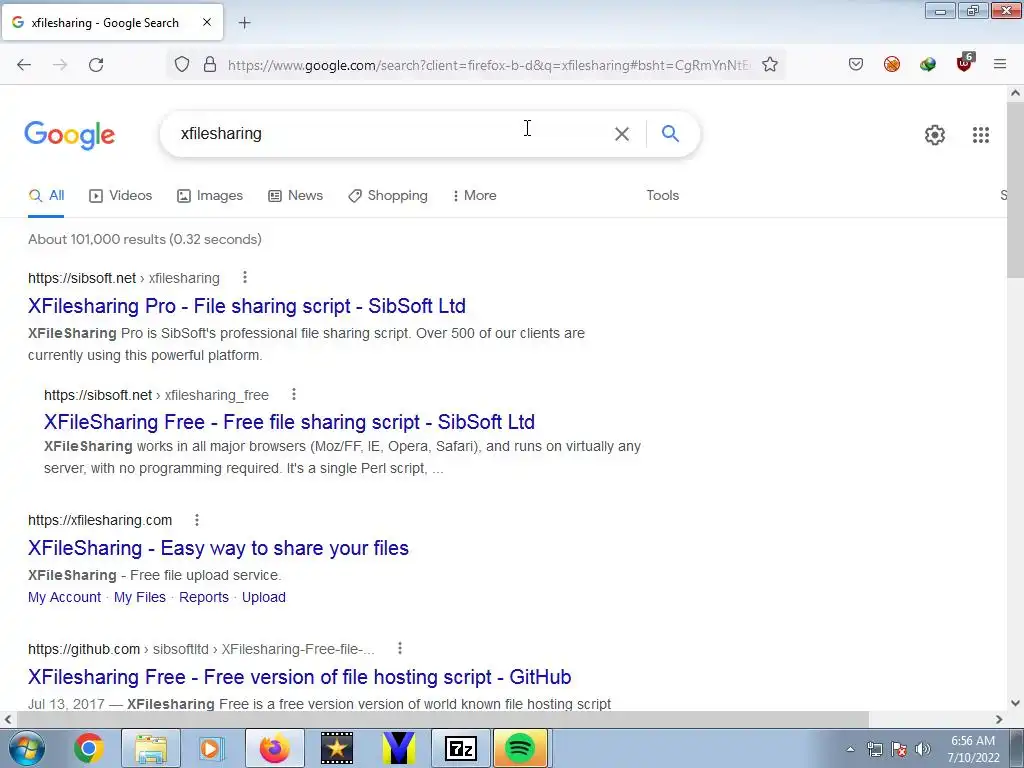This screenshot has width=1024, height=768.
Task: Open XFilesharing Pro SibSoft result
Action: point(247,306)
